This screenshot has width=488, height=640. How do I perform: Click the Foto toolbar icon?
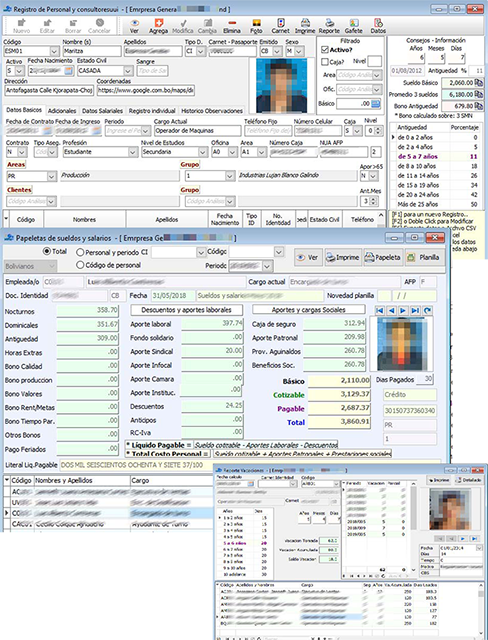point(256,23)
